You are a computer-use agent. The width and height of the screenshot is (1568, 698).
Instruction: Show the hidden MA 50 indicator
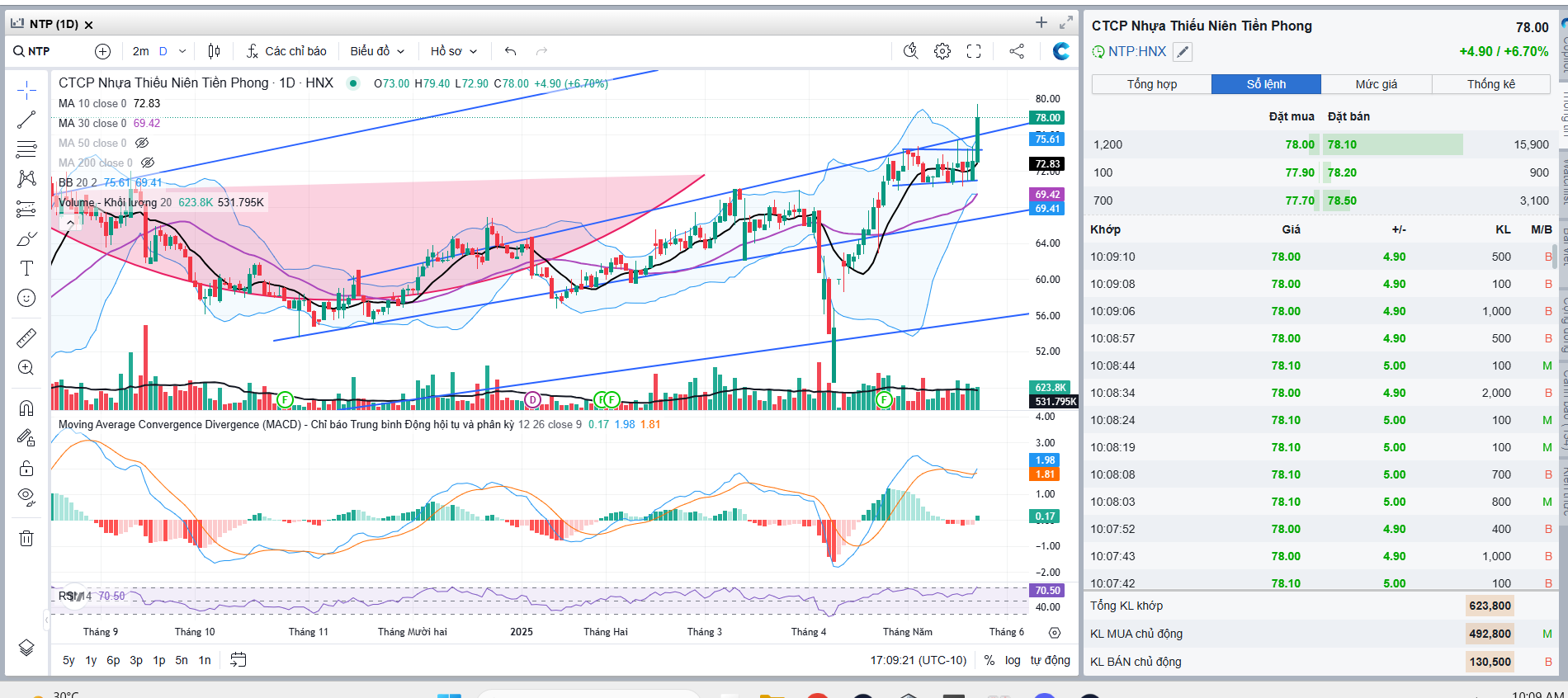142,143
